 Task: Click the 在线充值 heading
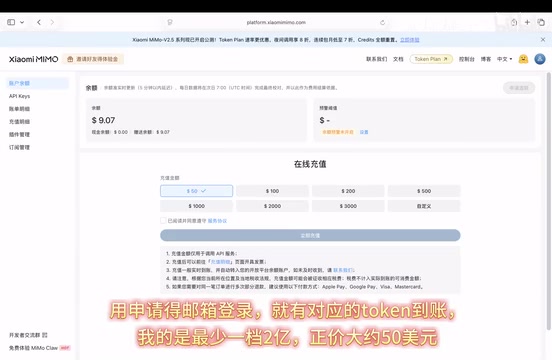(x=310, y=164)
